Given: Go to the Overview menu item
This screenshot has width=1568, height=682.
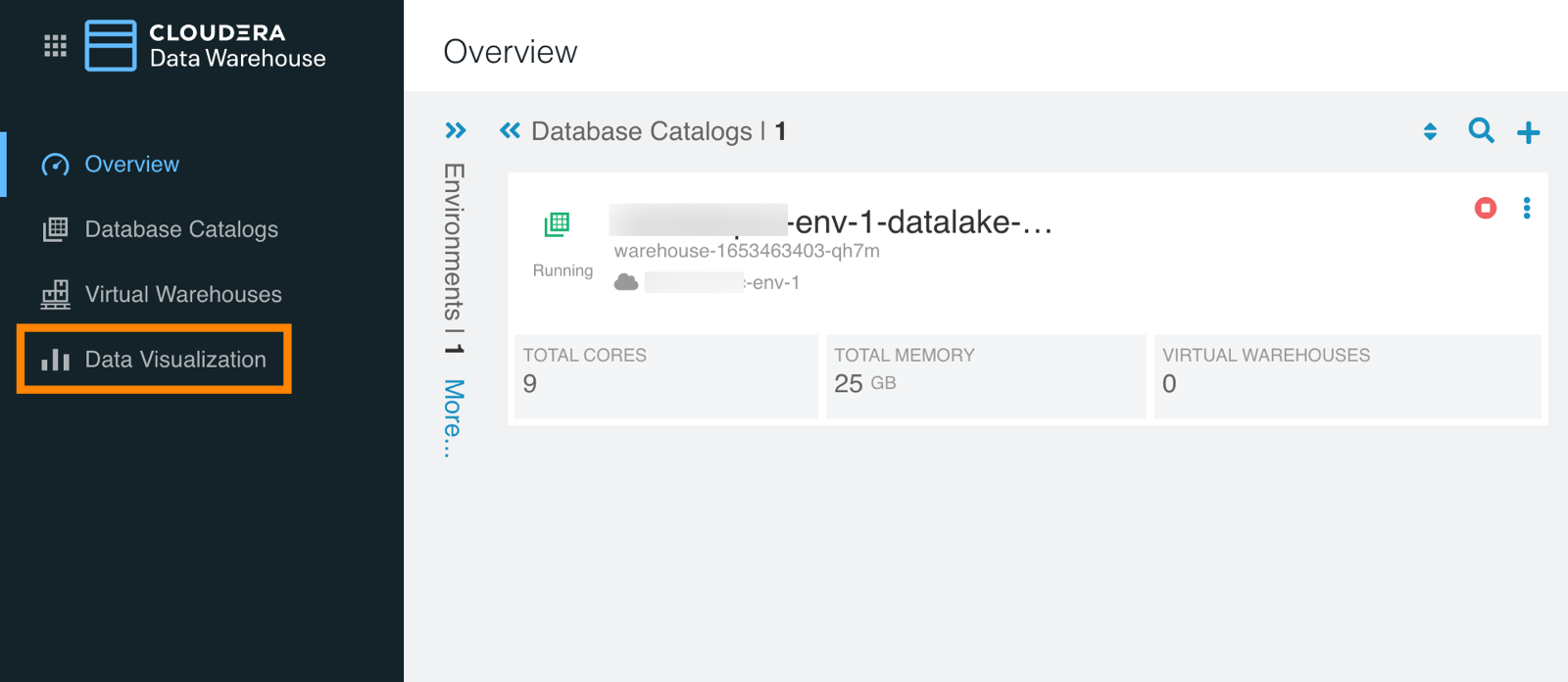Looking at the screenshot, I should click(131, 165).
